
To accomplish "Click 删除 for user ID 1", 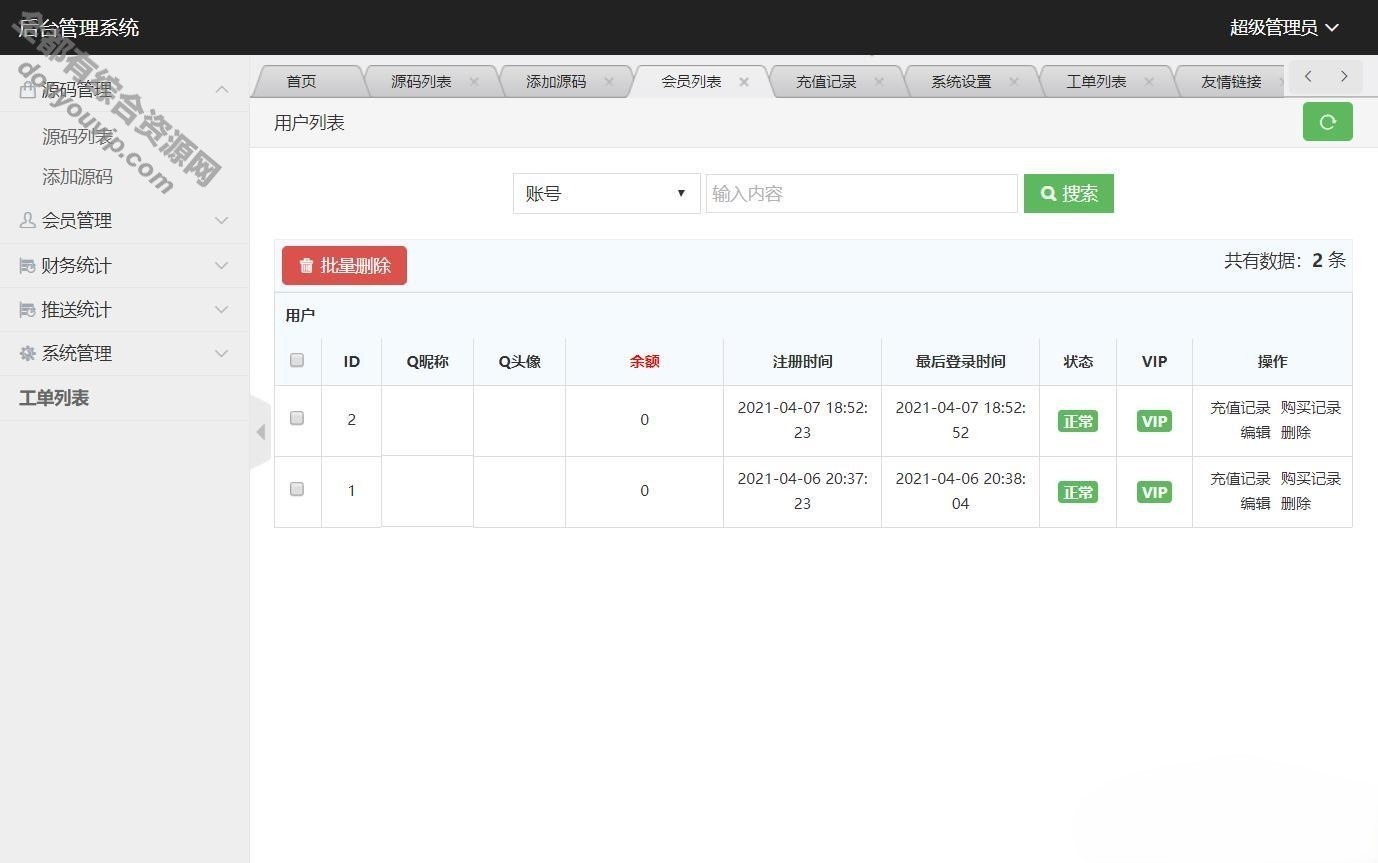I will [x=1296, y=503].
